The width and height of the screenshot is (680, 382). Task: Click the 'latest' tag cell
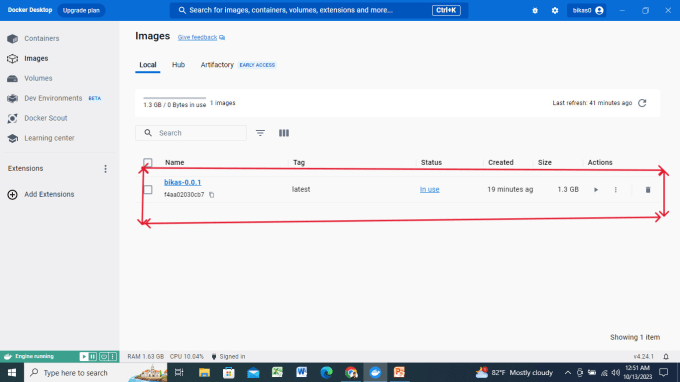tap(301, 189)
